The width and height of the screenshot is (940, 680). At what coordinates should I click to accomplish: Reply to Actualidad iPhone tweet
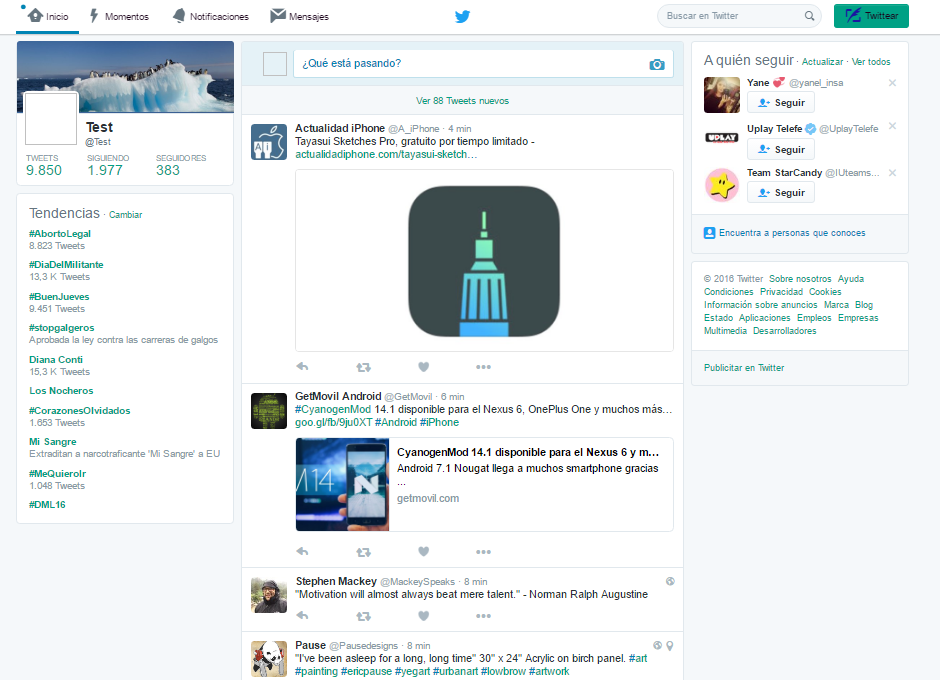click(x=302, y=366)
